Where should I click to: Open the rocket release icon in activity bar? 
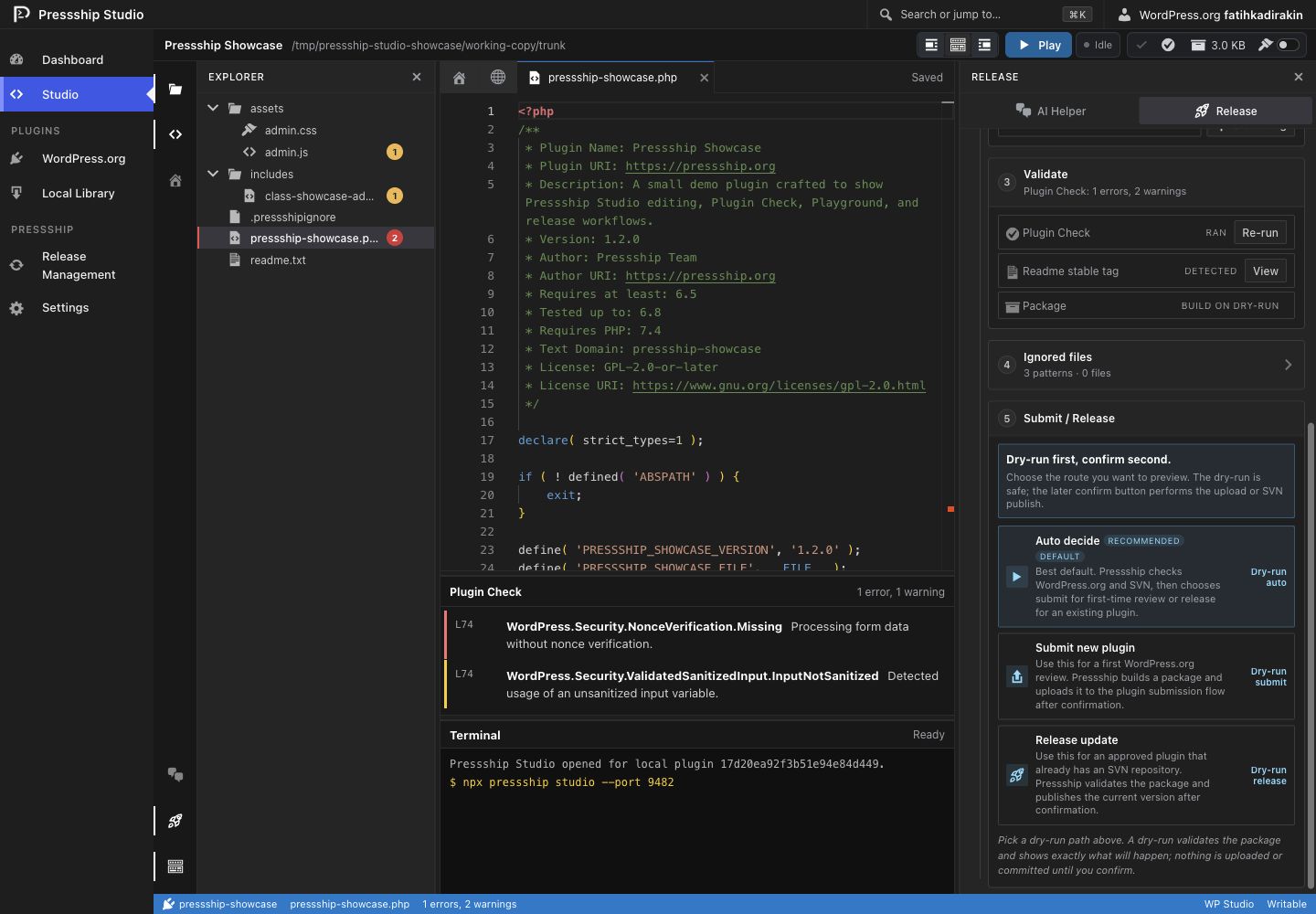pyautogui.click(x=175, y=821)
